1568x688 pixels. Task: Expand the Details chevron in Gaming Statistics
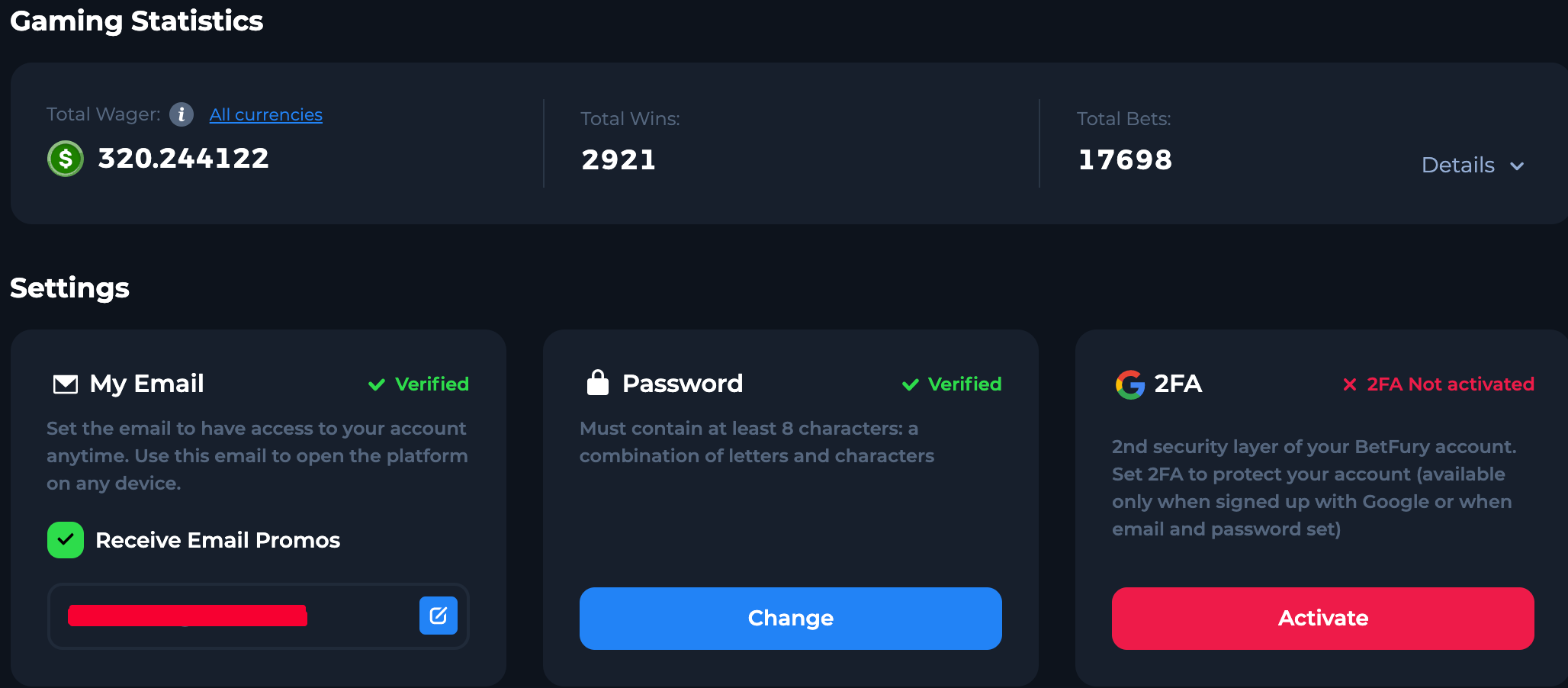pyautogui.click(x=1517, y=166)
